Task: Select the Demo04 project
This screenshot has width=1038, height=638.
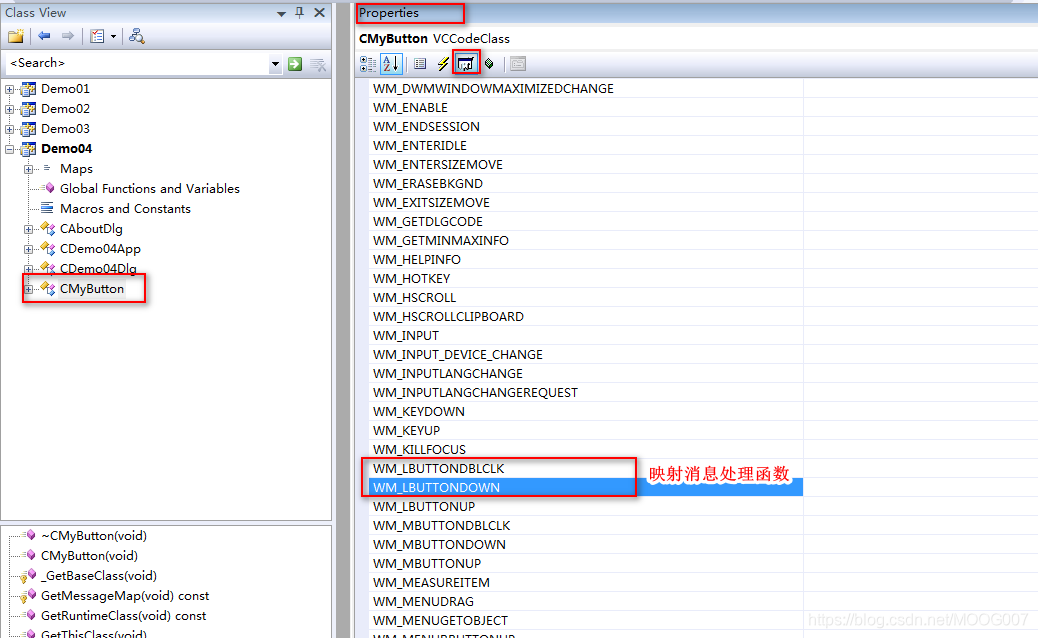Action: (x=66, y=148)
